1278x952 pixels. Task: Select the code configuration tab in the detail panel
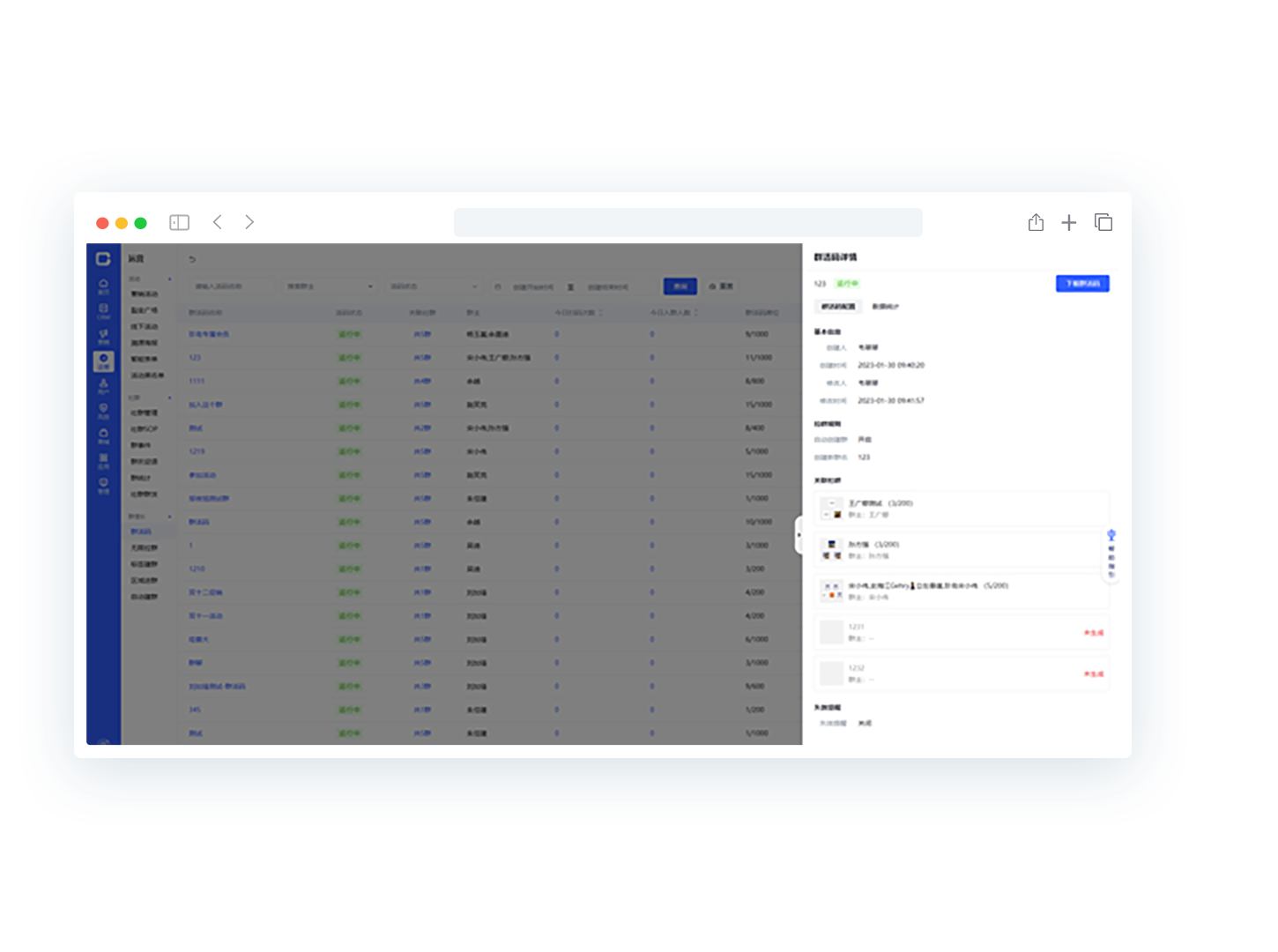[838, 307]
